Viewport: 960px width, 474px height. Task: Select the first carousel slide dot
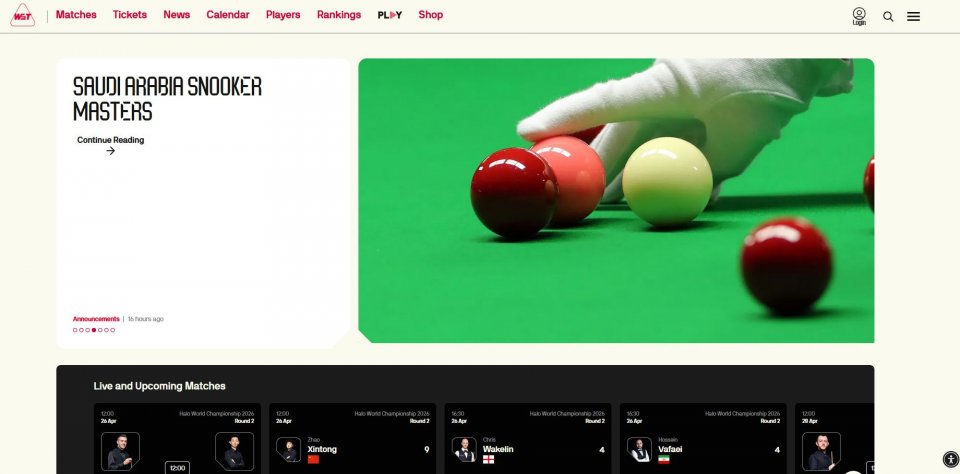pos(75,330)
